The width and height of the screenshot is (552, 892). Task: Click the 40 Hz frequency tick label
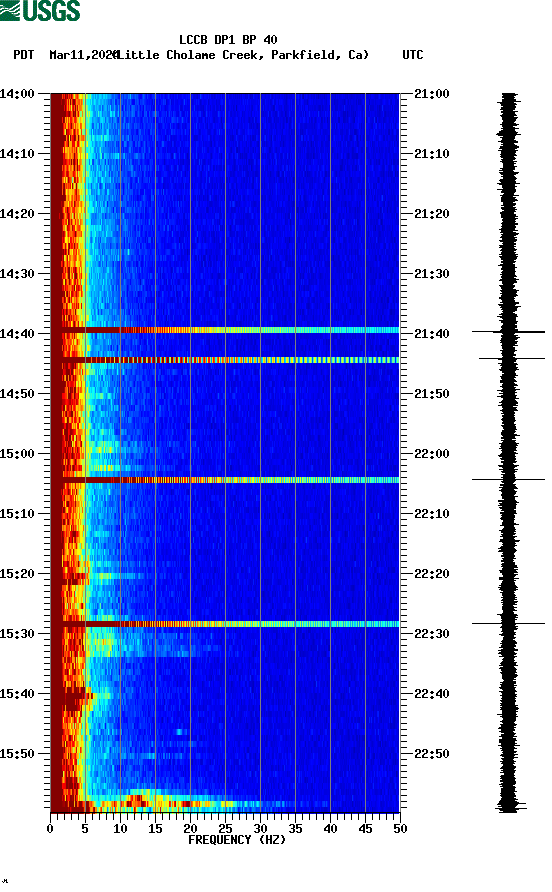coord(330,829)
